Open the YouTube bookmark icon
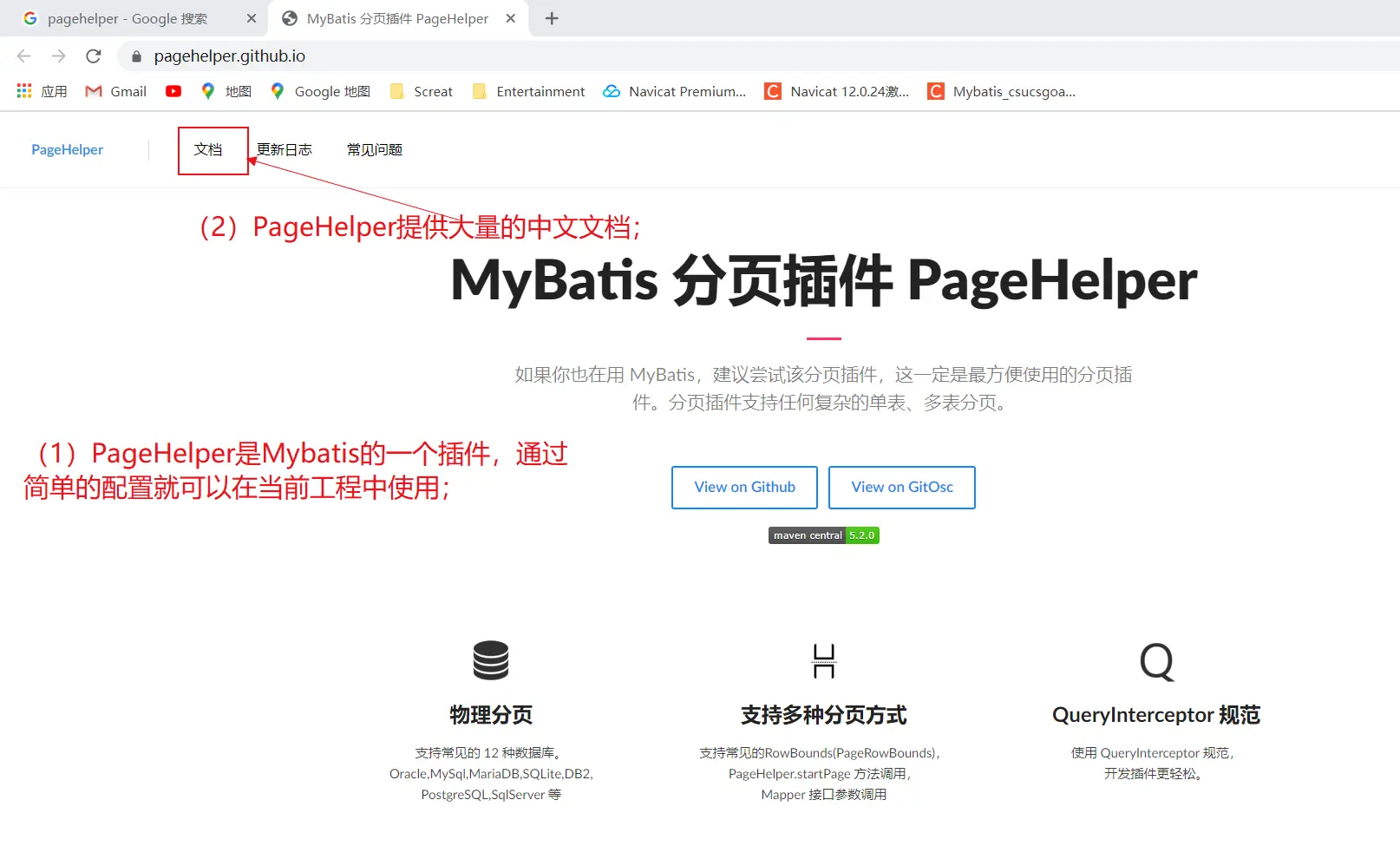 (x=173, y=91)
